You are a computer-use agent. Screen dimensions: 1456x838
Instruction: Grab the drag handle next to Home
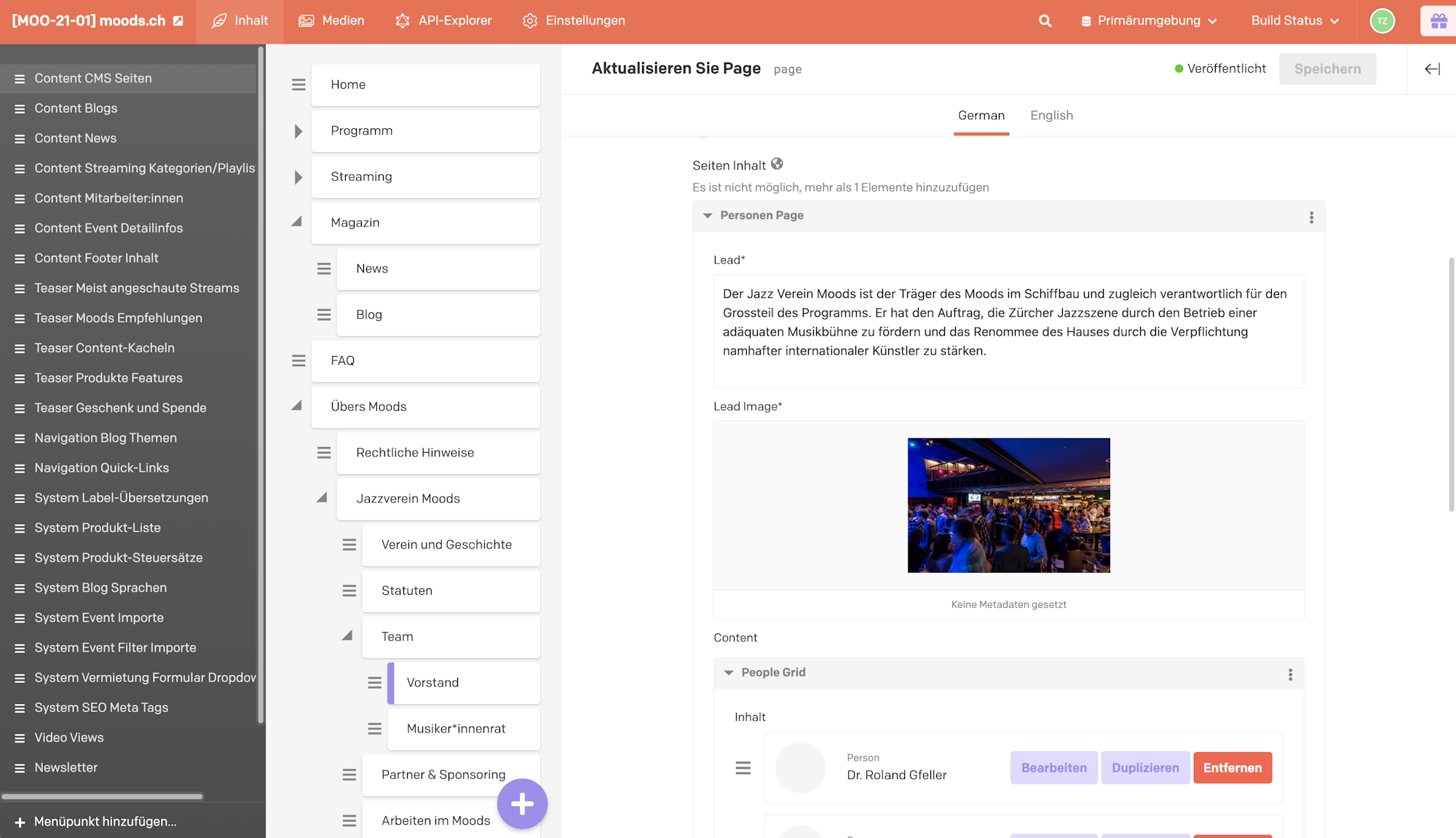298,84
